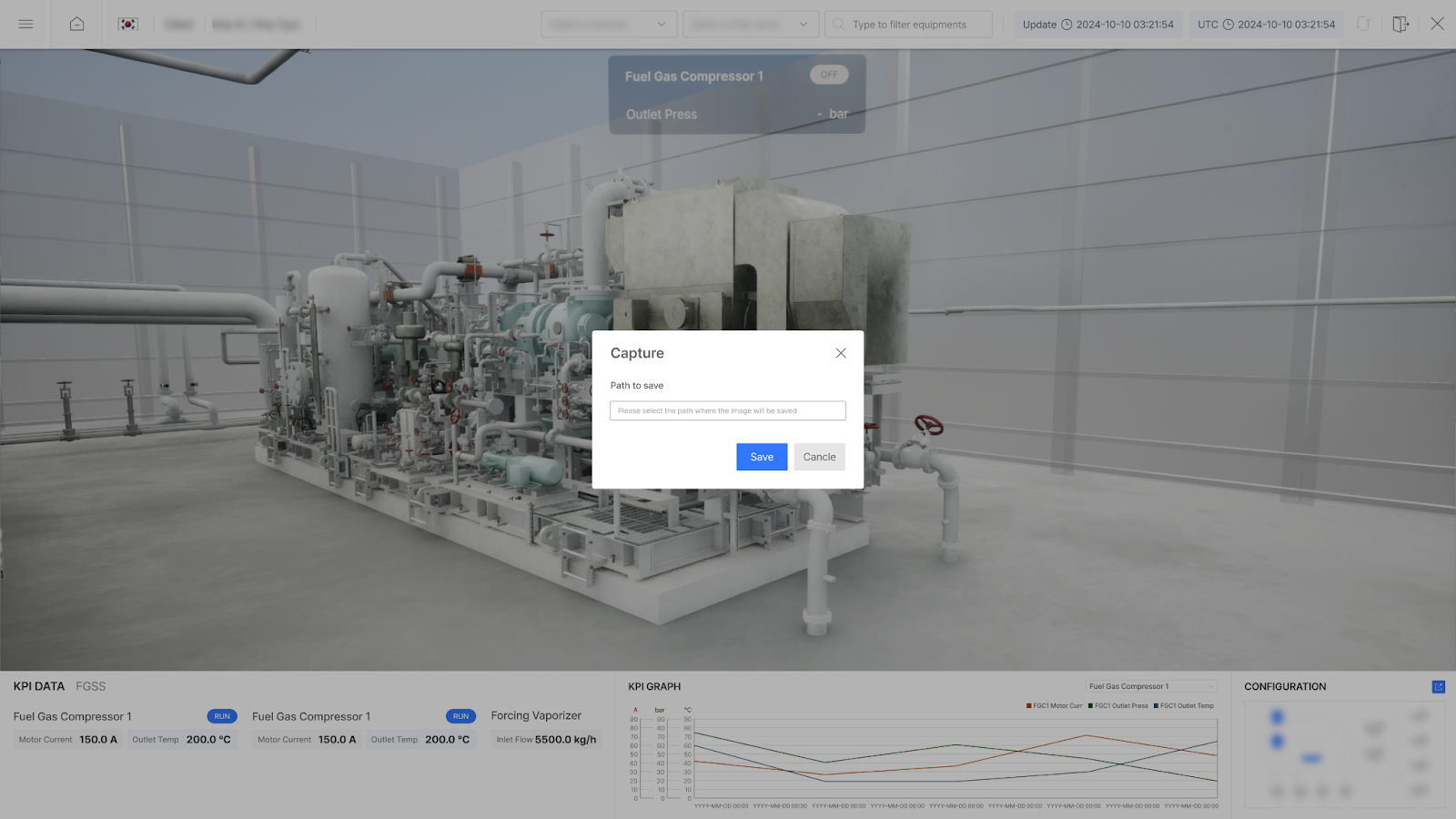This screenshot has height=819, width=1456.
Task: Click the Forcing Vaporizer heading
Action: (x=536, y=716)
